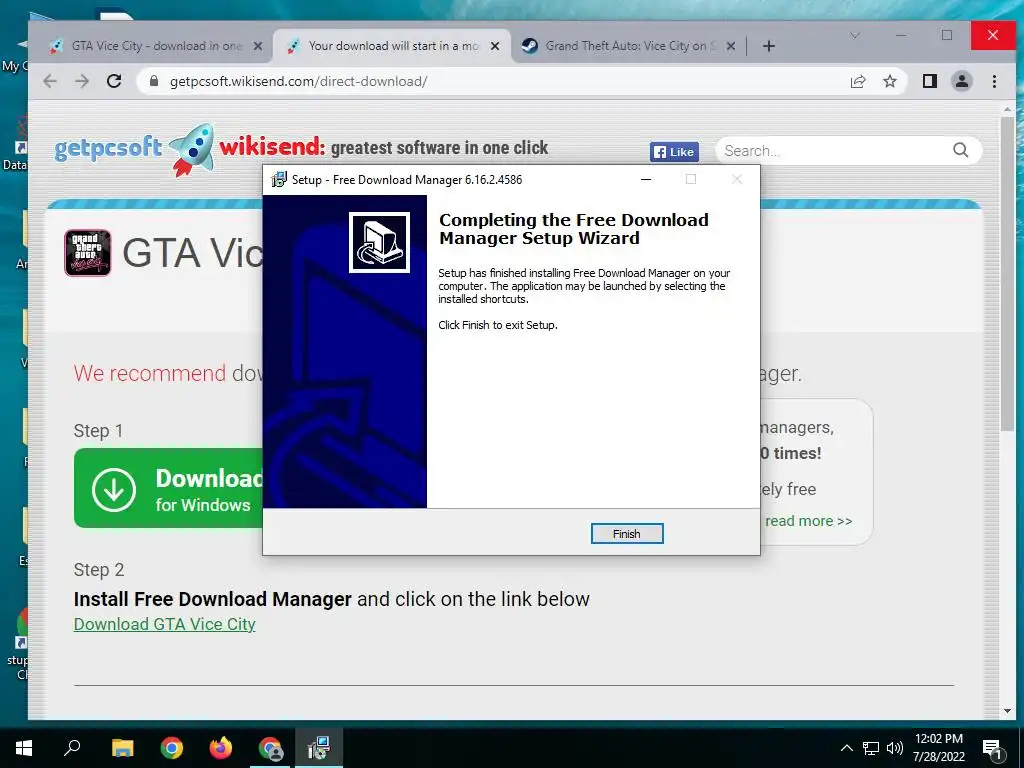This screenshot has height=768, width=1024.
Task: Open Grand Theft Auto Steam tab
Action: [629, 46]
